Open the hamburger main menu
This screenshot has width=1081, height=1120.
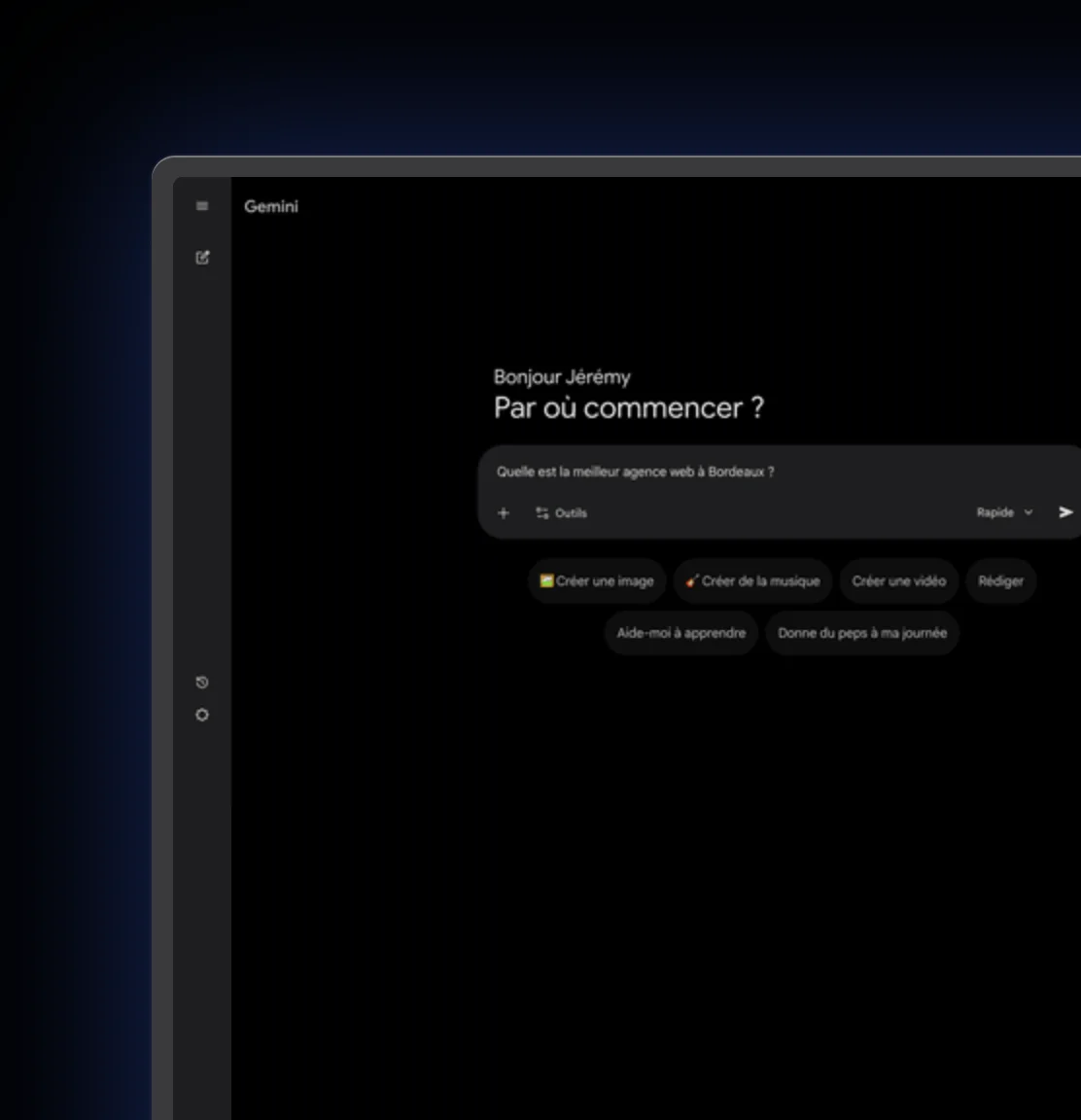click(202, 206)
